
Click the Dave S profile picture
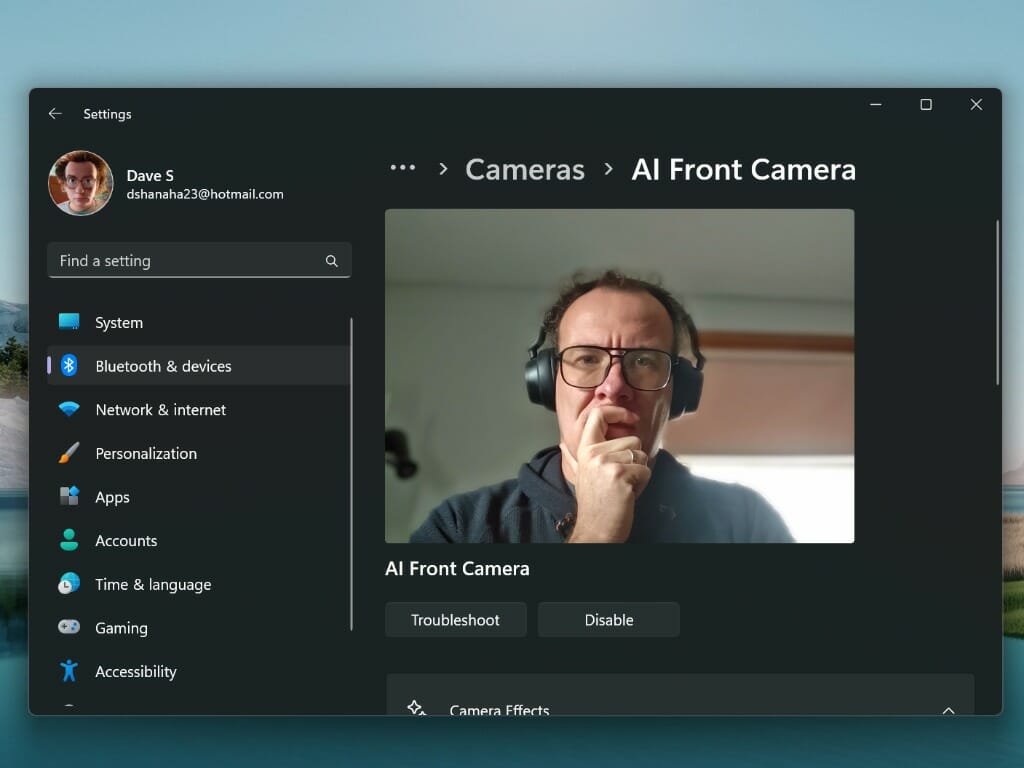coord(80,184)
